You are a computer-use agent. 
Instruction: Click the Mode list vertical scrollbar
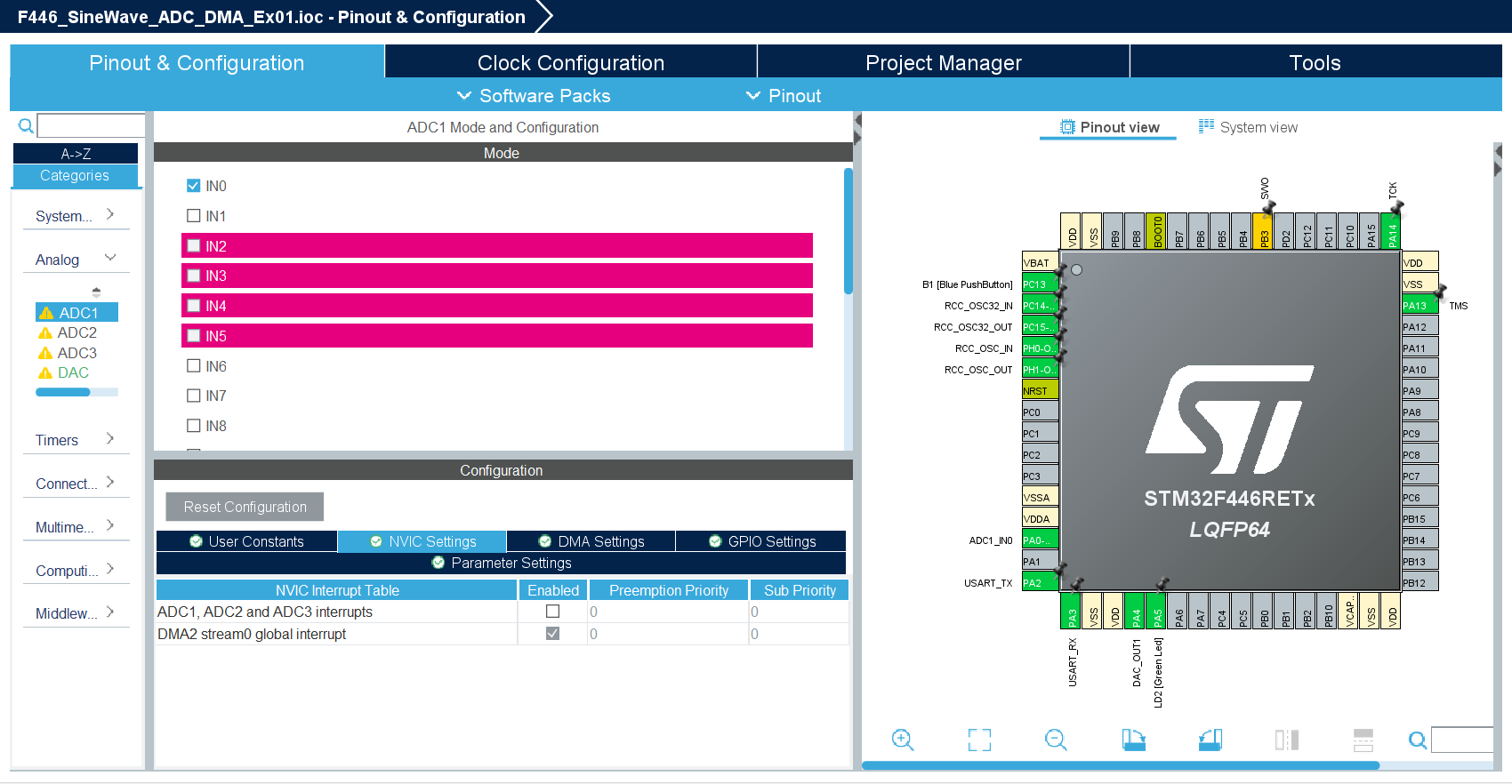coord(848,231)
